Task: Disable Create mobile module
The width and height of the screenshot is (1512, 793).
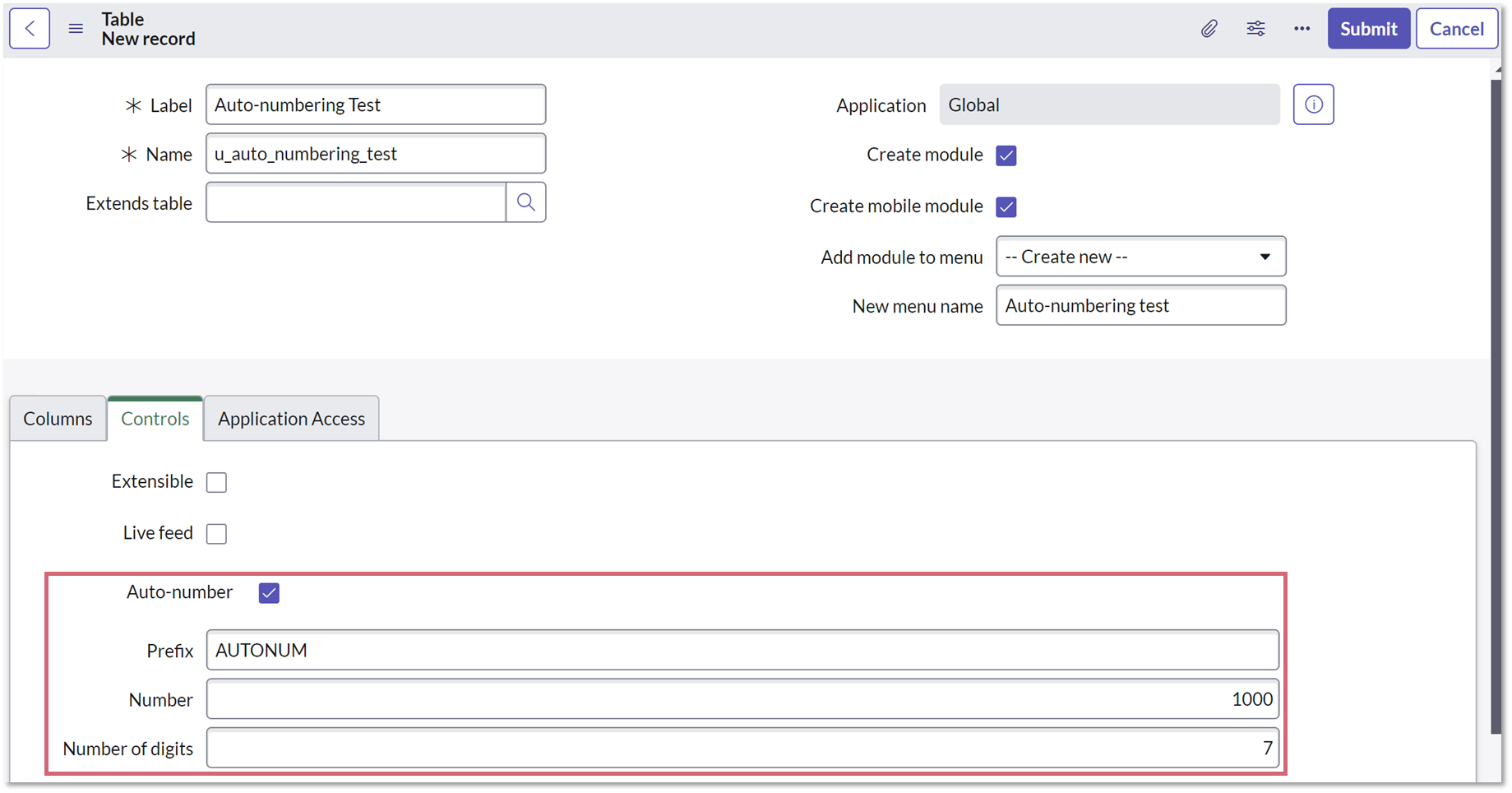Action: tap(1006, 206)
